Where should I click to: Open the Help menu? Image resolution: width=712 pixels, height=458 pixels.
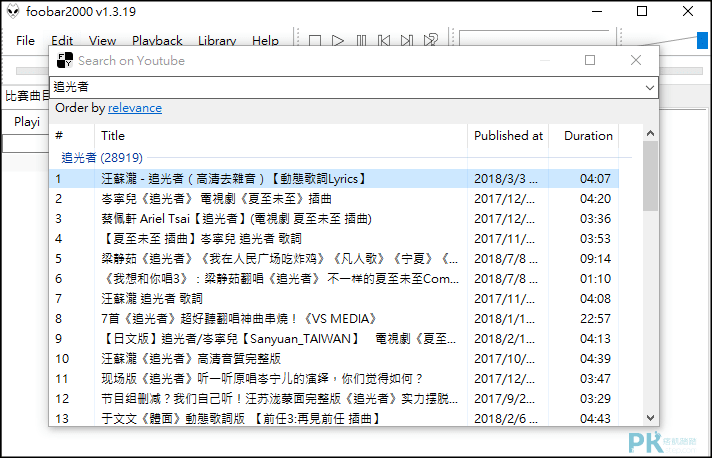point(265,41)
